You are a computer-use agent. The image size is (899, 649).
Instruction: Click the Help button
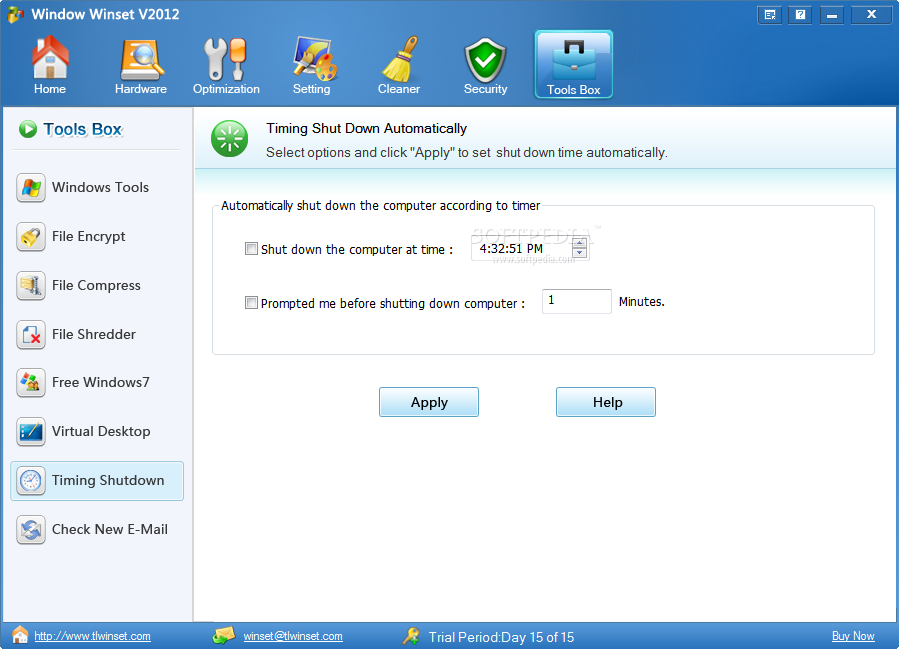(x=606, y=402)
